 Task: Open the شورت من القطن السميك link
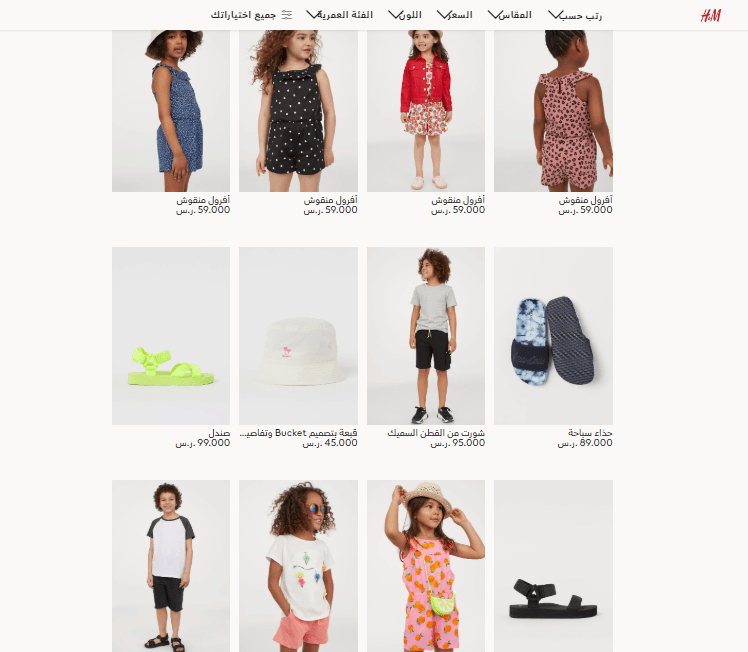[x=436, y=433]
